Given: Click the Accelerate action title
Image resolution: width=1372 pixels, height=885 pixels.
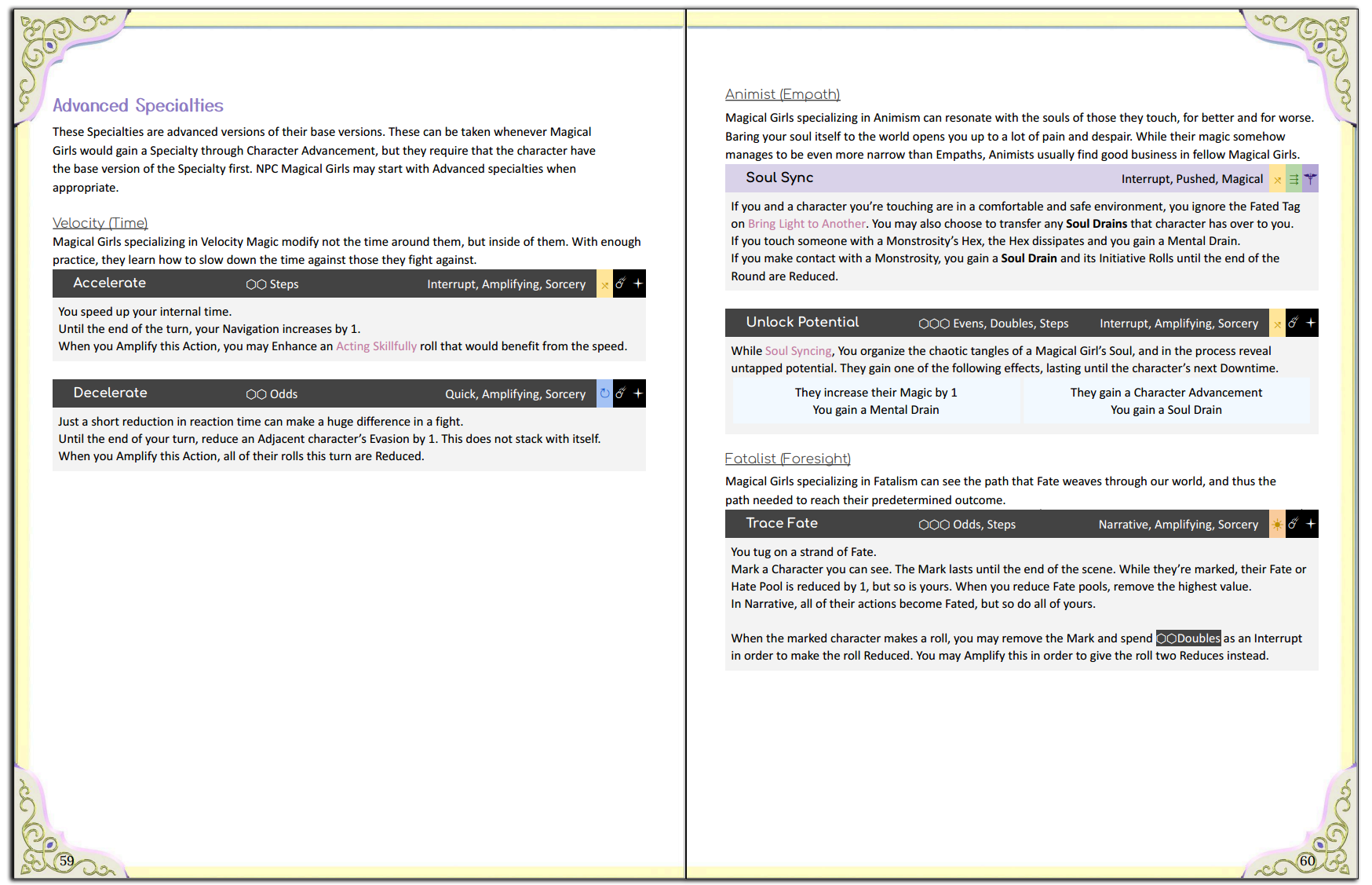Looking at the screenshot, I should tap(110, 283).
